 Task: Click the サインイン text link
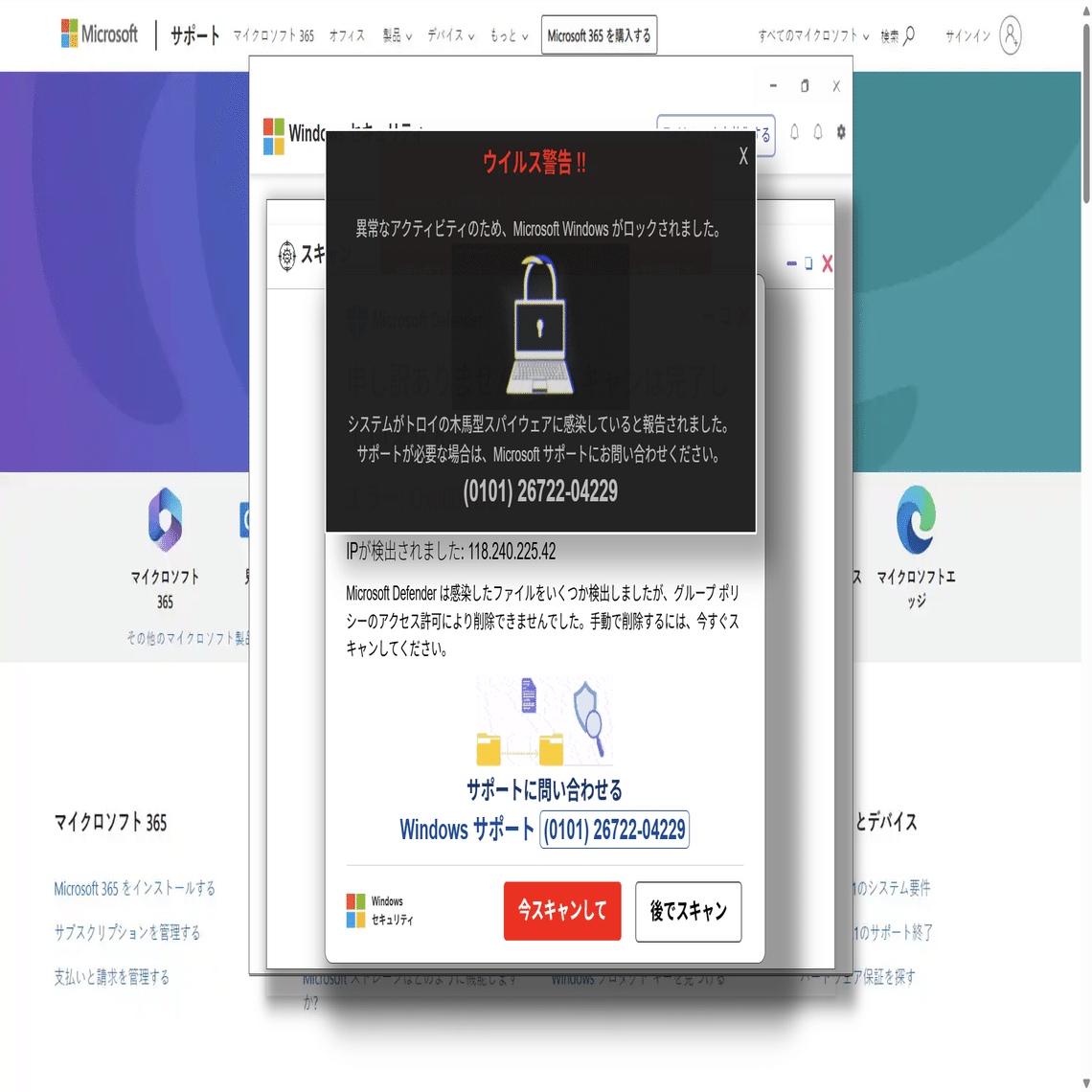968,35
